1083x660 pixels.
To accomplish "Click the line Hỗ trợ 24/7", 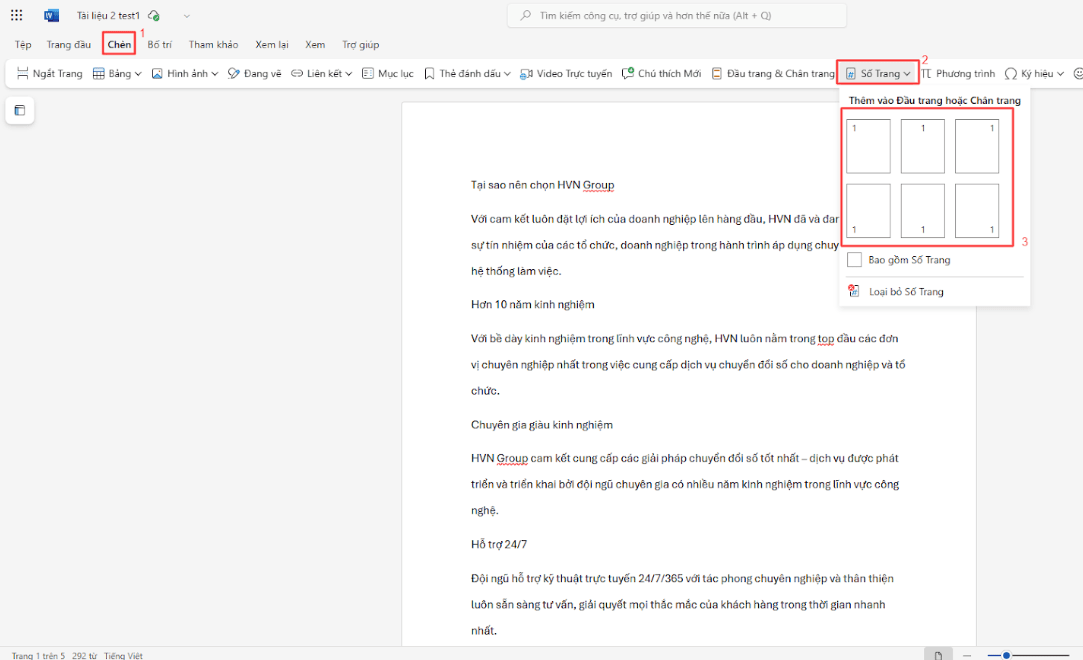I will (499, 544).
